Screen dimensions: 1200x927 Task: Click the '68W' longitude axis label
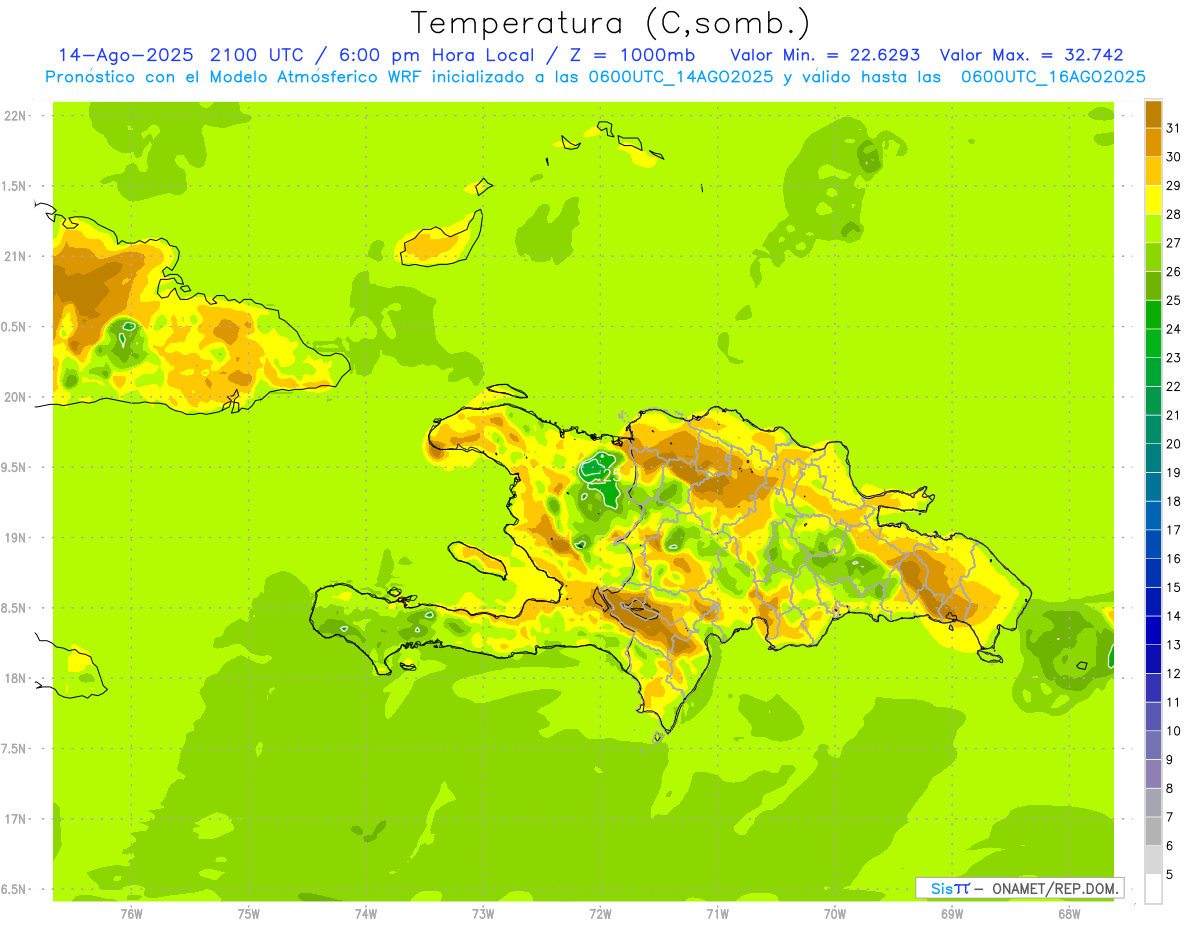(1069, 914)
